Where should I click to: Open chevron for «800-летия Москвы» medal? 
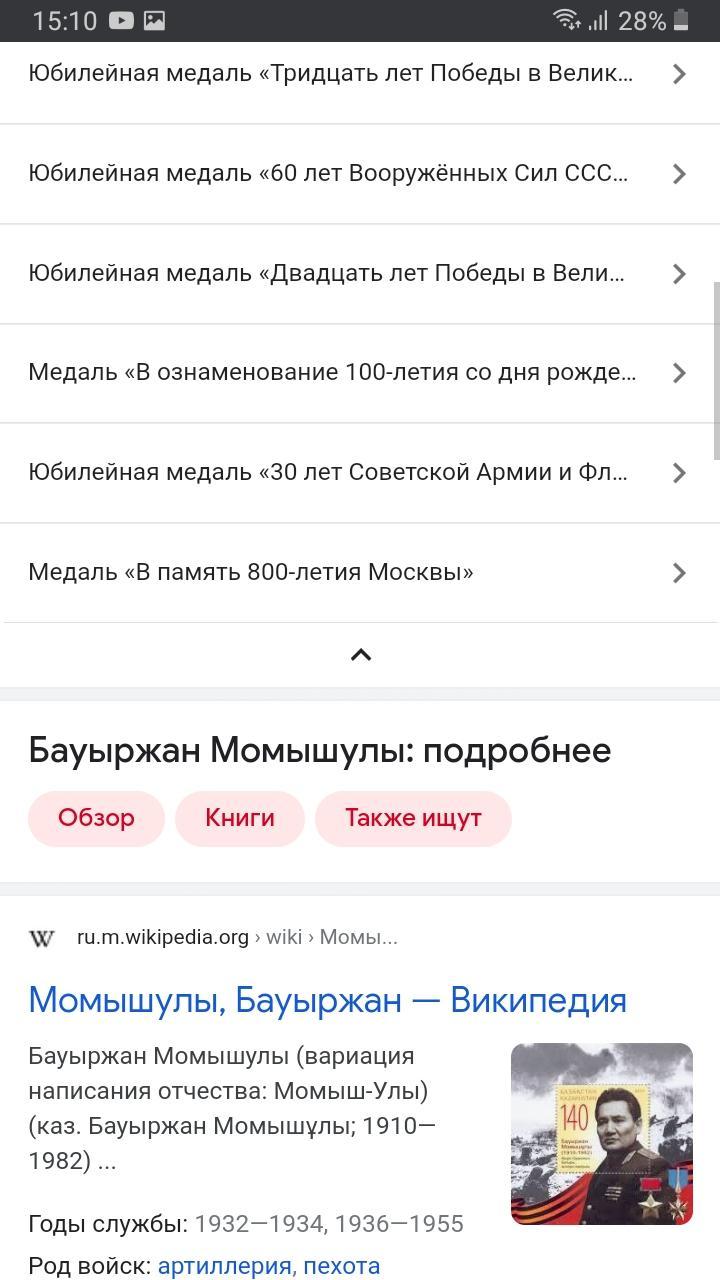point(679,573)
